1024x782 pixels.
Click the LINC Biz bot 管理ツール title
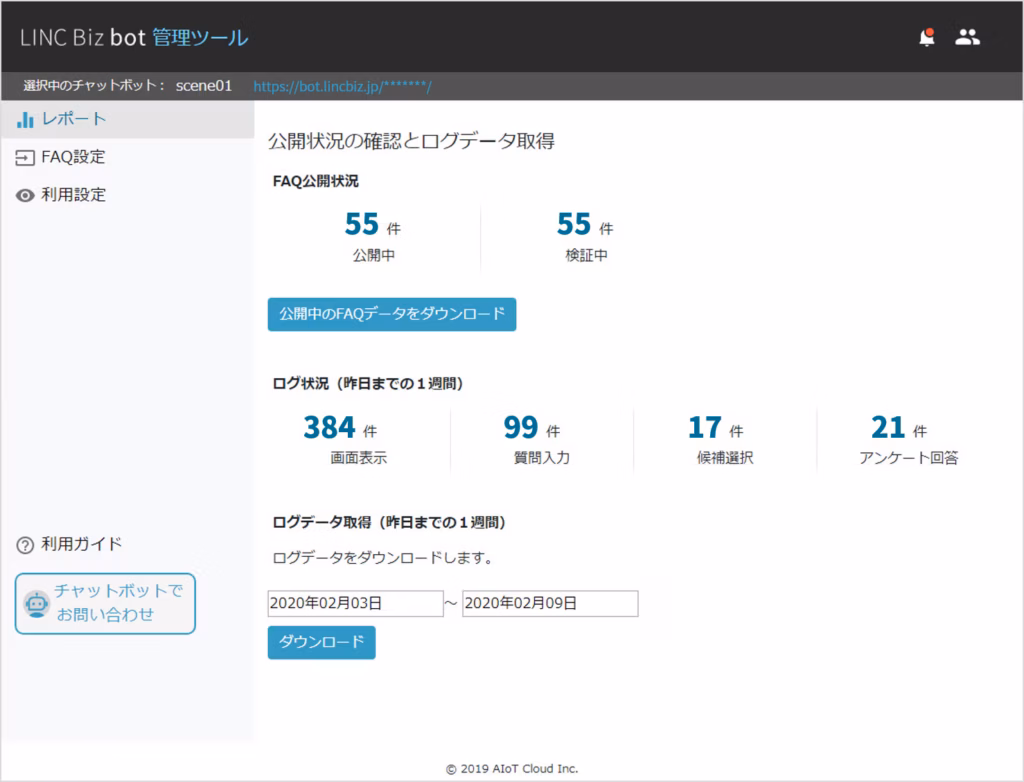click(134, 38)
